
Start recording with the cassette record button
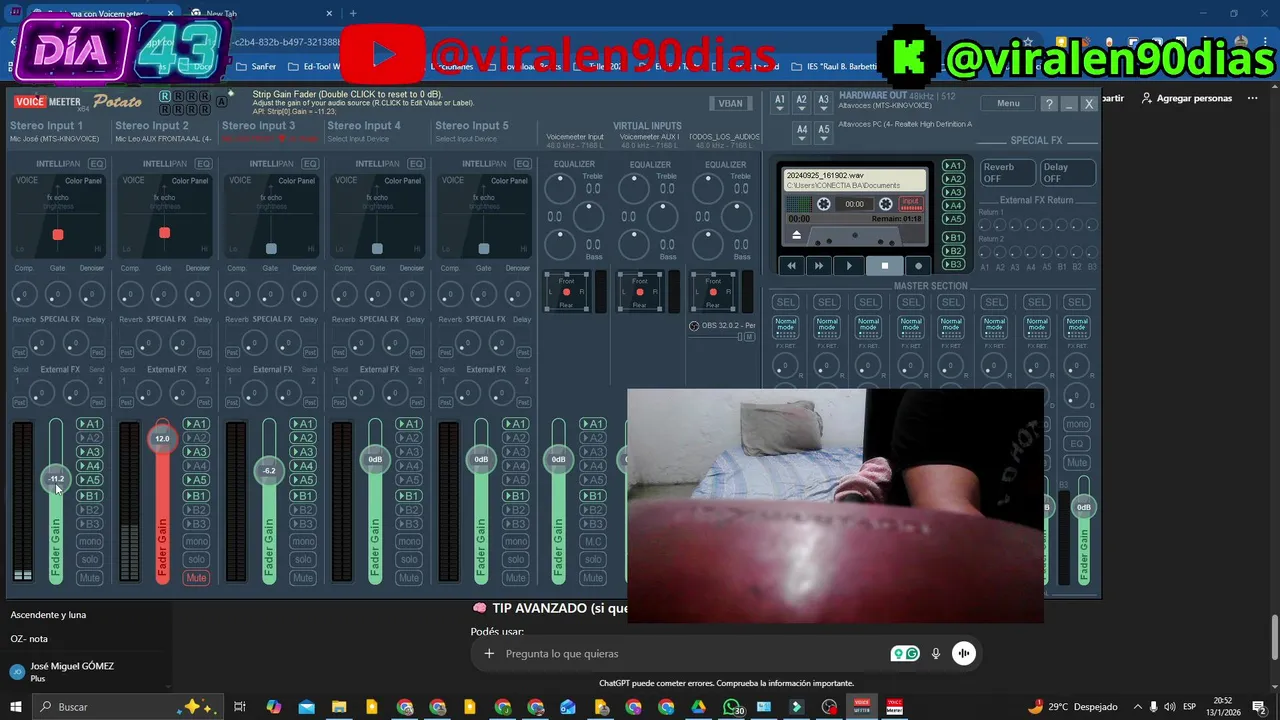click(918, 266)
